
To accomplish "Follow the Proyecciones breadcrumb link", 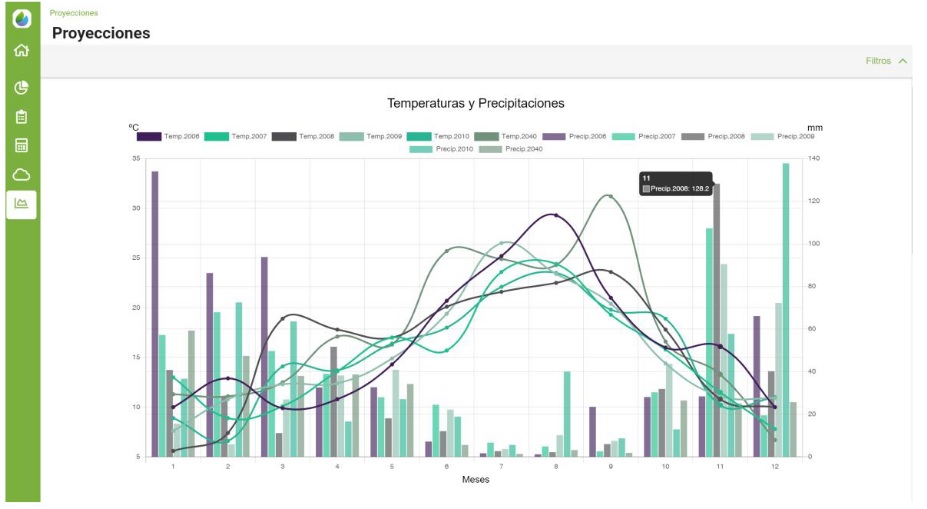I will (74, 13).
